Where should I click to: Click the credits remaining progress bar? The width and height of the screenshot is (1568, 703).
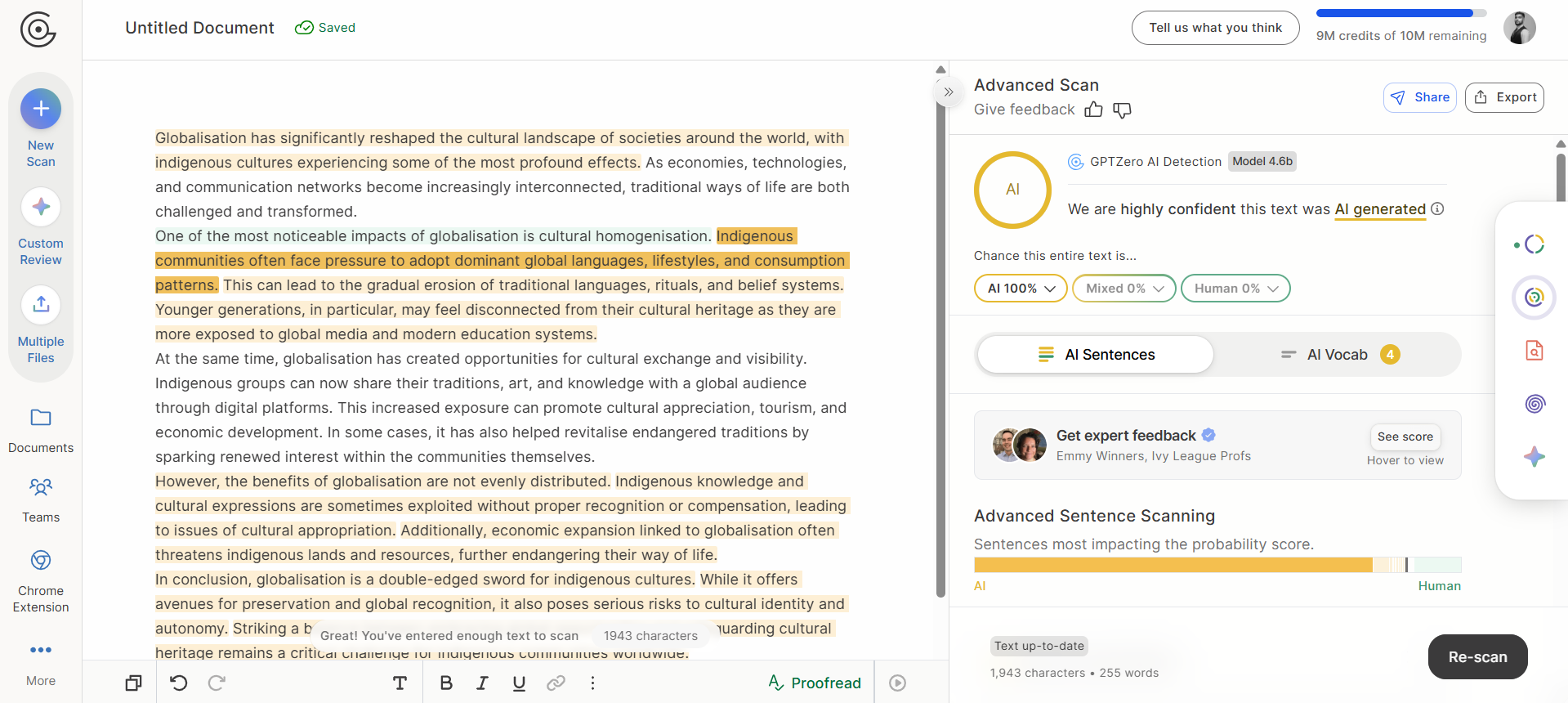click(1401, 13)
